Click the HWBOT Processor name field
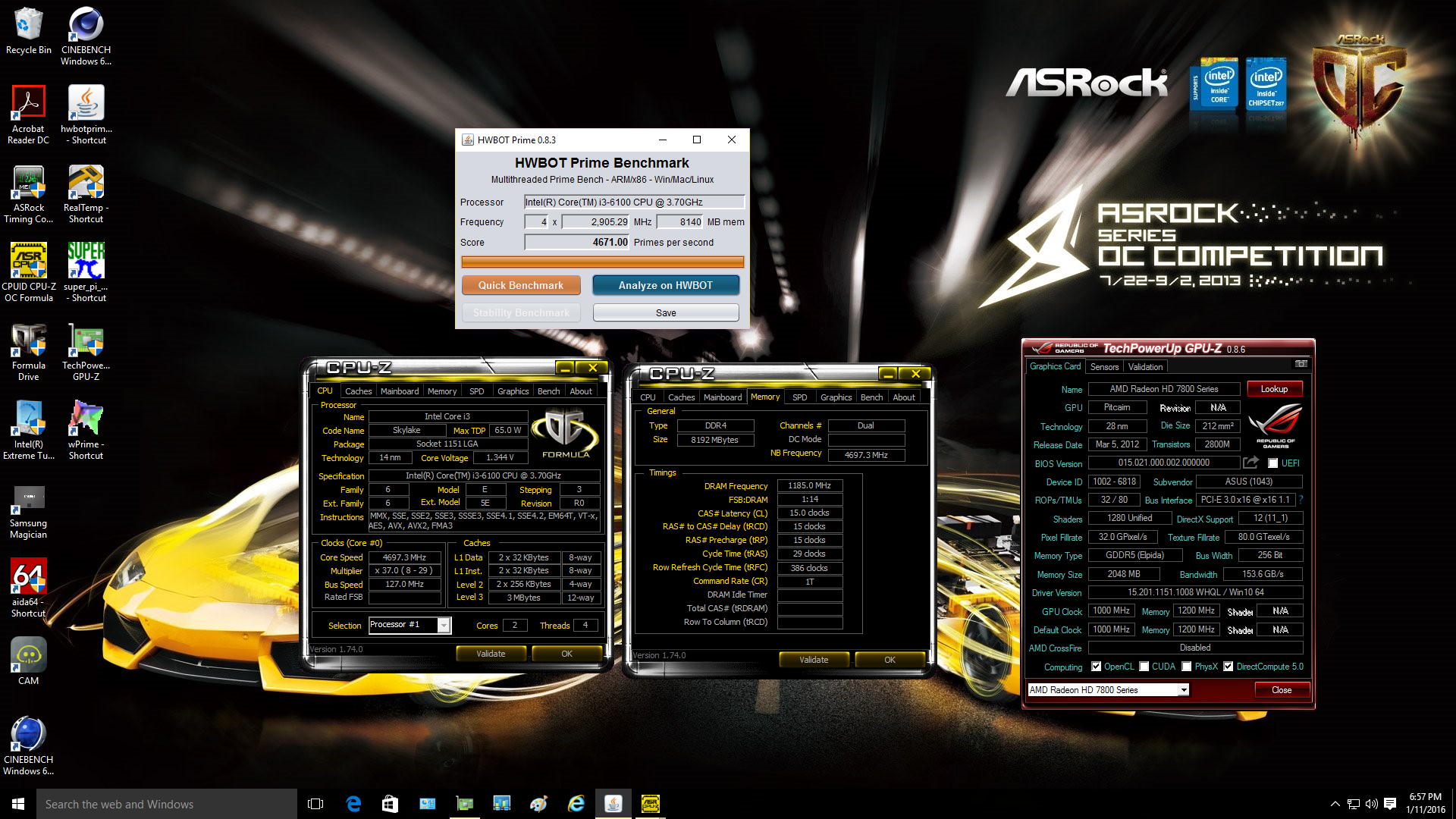Screen dimensions: 1456x819 pyautogui.click(x=634, y=202)
